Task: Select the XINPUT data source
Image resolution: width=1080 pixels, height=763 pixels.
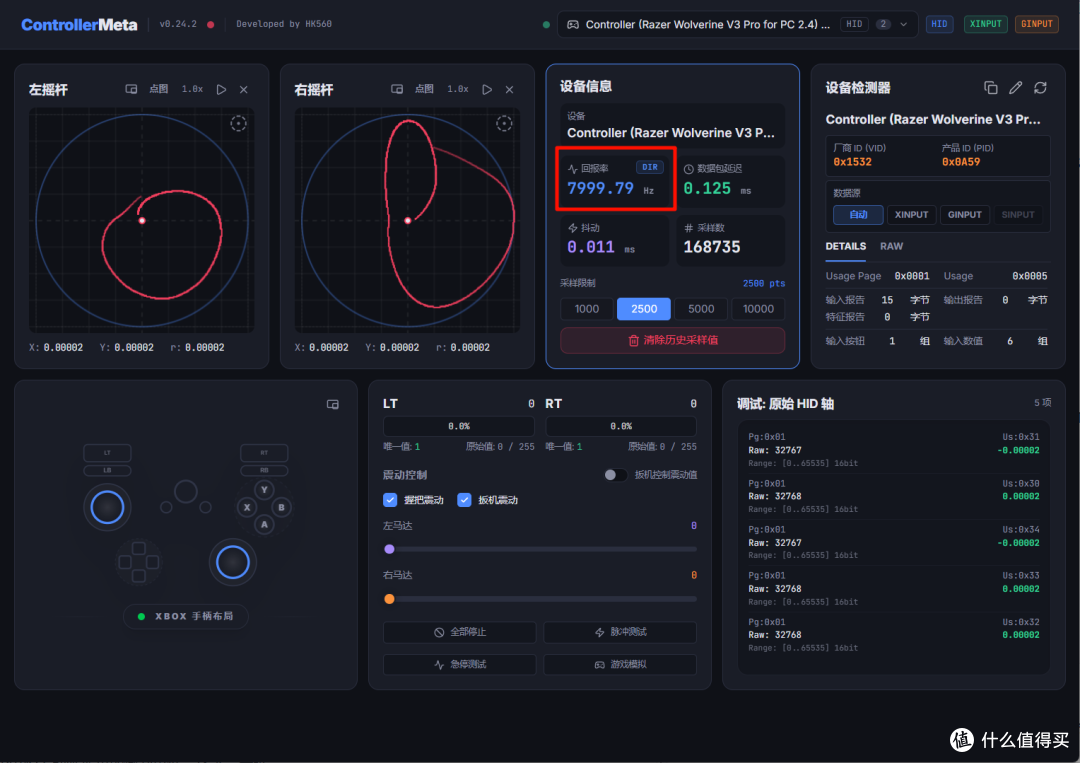Action: [911, 215]
